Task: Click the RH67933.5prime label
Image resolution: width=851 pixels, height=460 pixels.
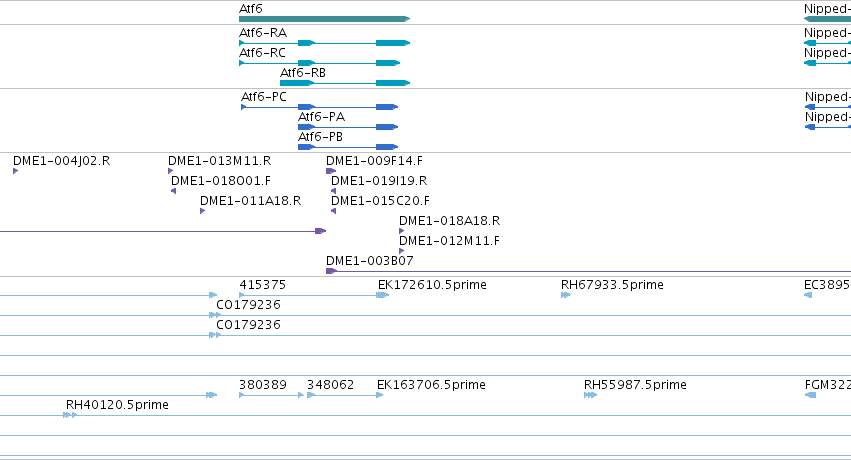Action: click(x=612, y=285)
